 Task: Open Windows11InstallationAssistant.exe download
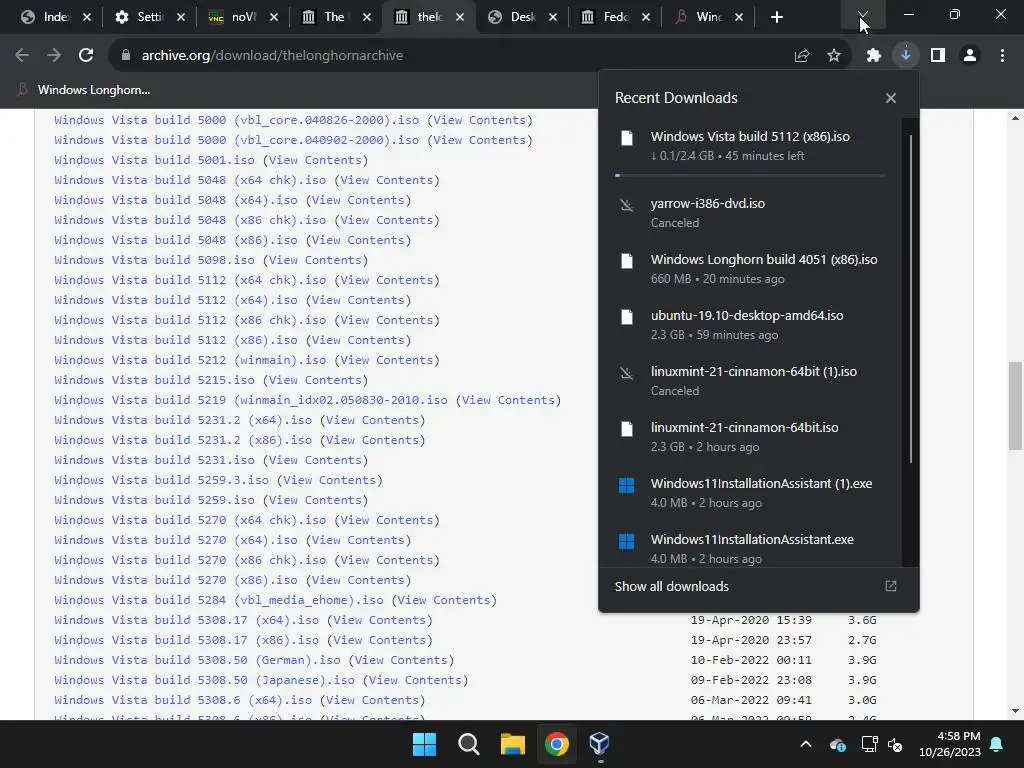point(750,549)
